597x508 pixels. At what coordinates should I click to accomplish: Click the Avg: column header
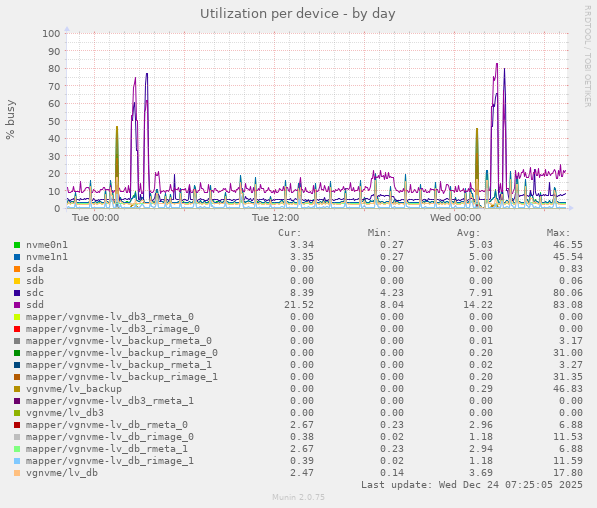(469, 233)
